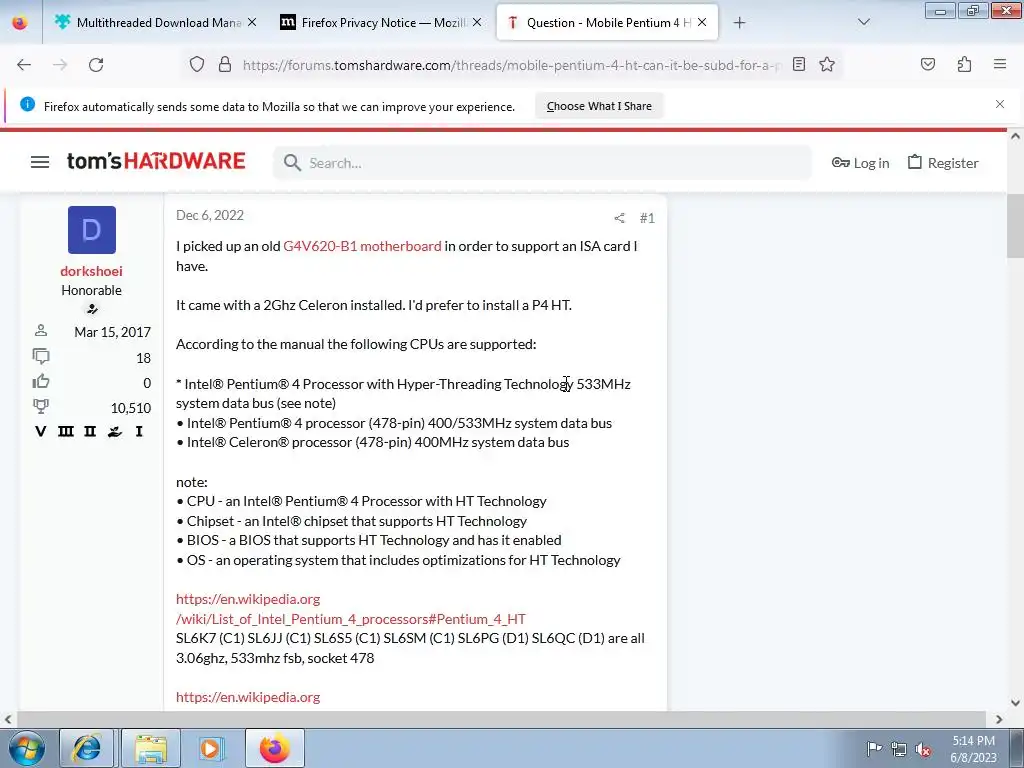Click the III badge under user stats
The image size is (1024, 768).
(65, 432)
